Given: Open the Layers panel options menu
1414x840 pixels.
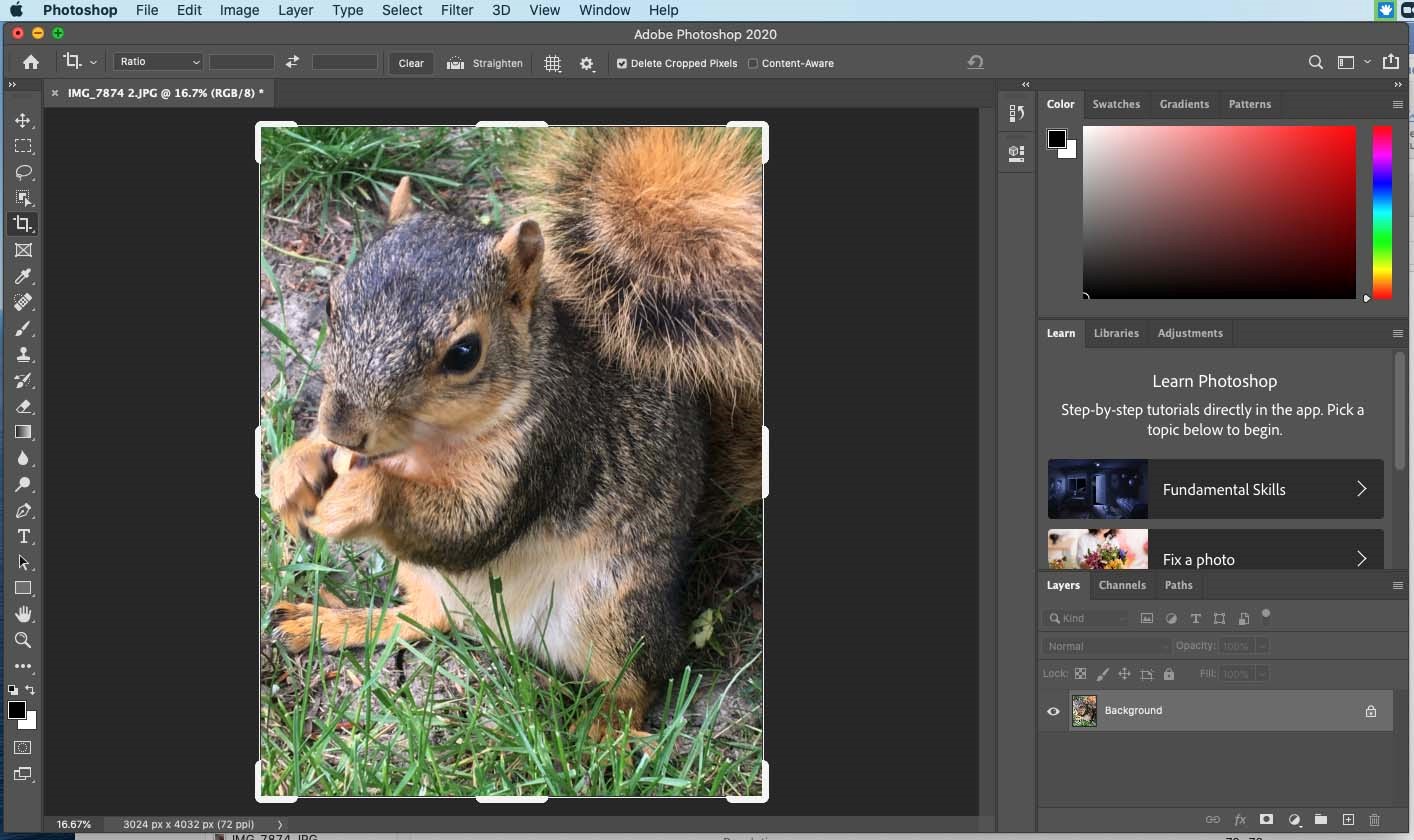Looking at the screenshot, I should 1397,585.
